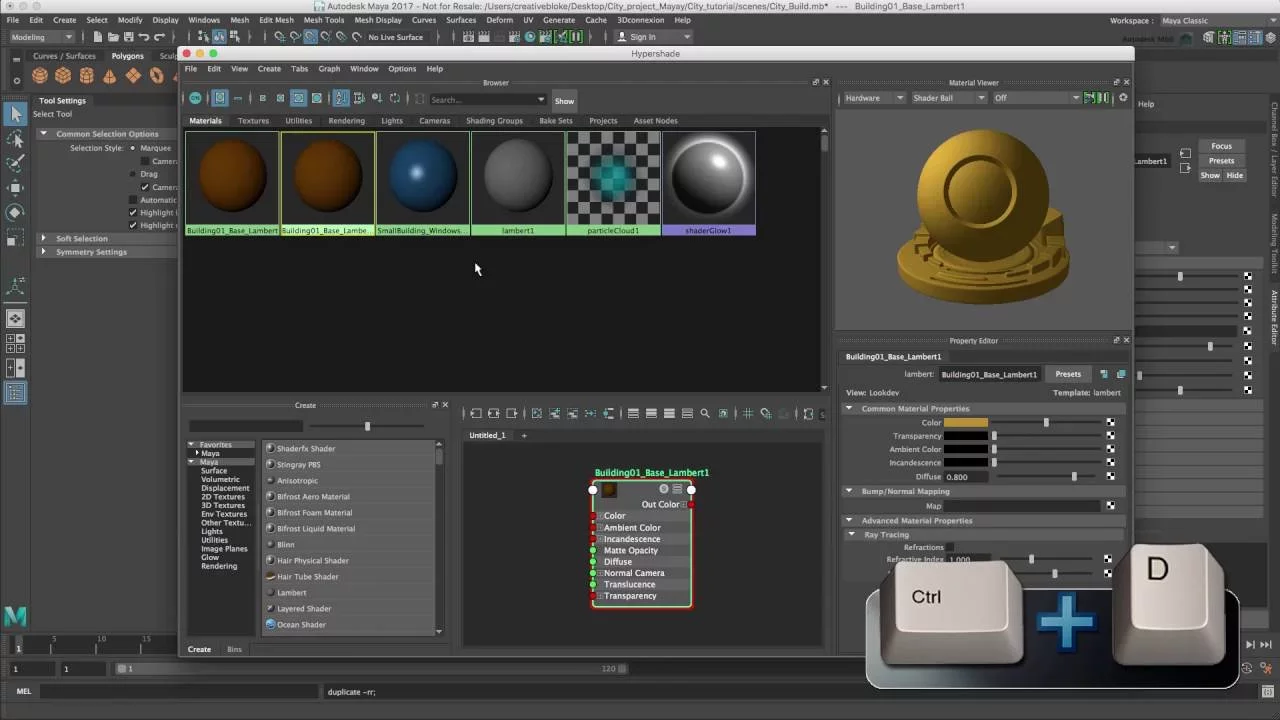Toggle Camera based checkbox under Marquee
The height and width of the screenshot is (720, 1280).
pyautogui.click(x=145, y=161)
